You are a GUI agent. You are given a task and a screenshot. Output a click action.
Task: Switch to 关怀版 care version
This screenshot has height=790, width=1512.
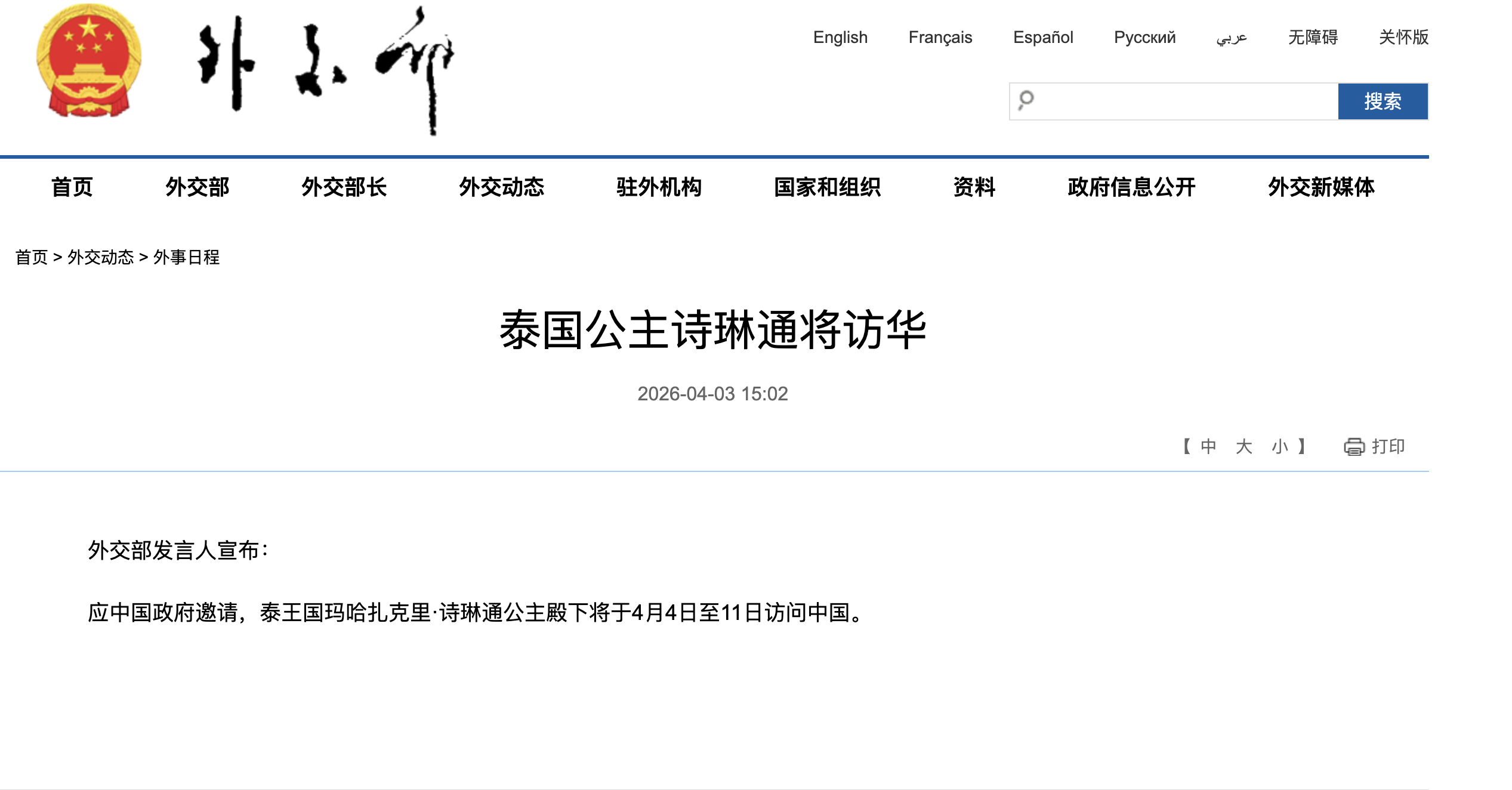pyautogui.click(x=1403, y=38)
